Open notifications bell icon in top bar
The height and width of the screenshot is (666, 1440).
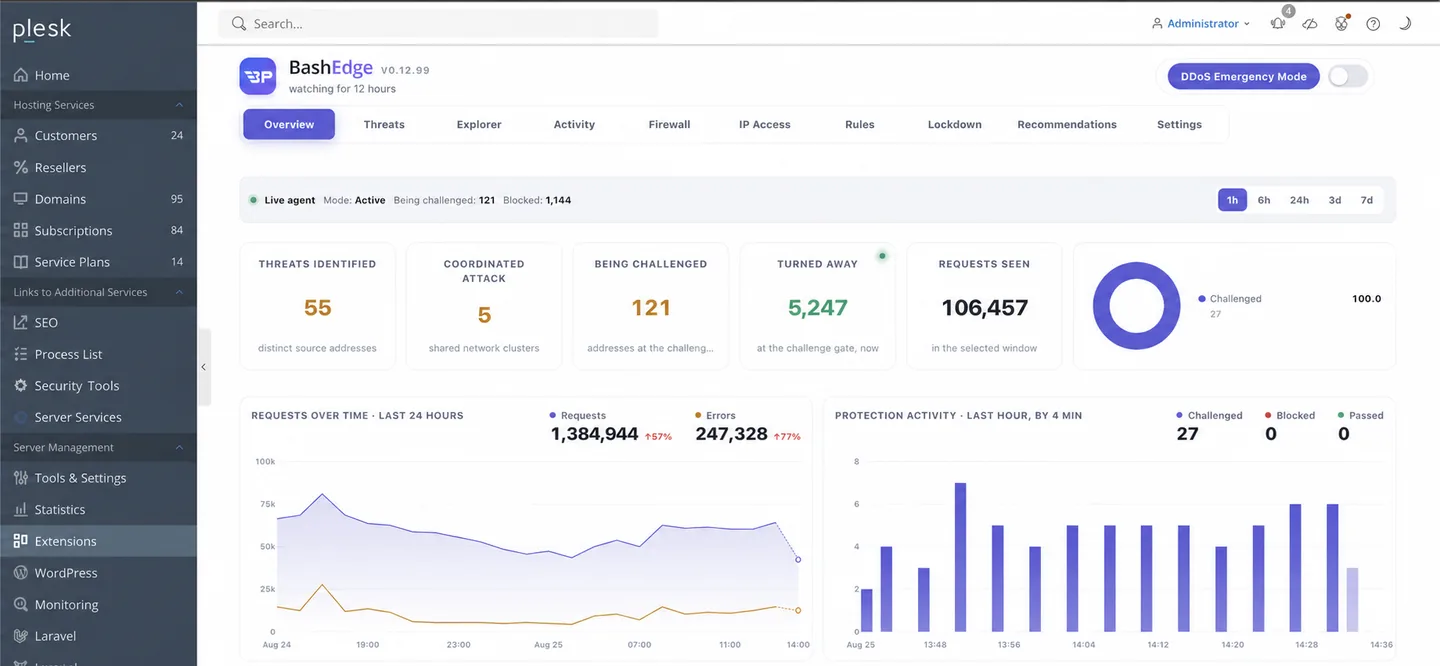[1277, 24]
